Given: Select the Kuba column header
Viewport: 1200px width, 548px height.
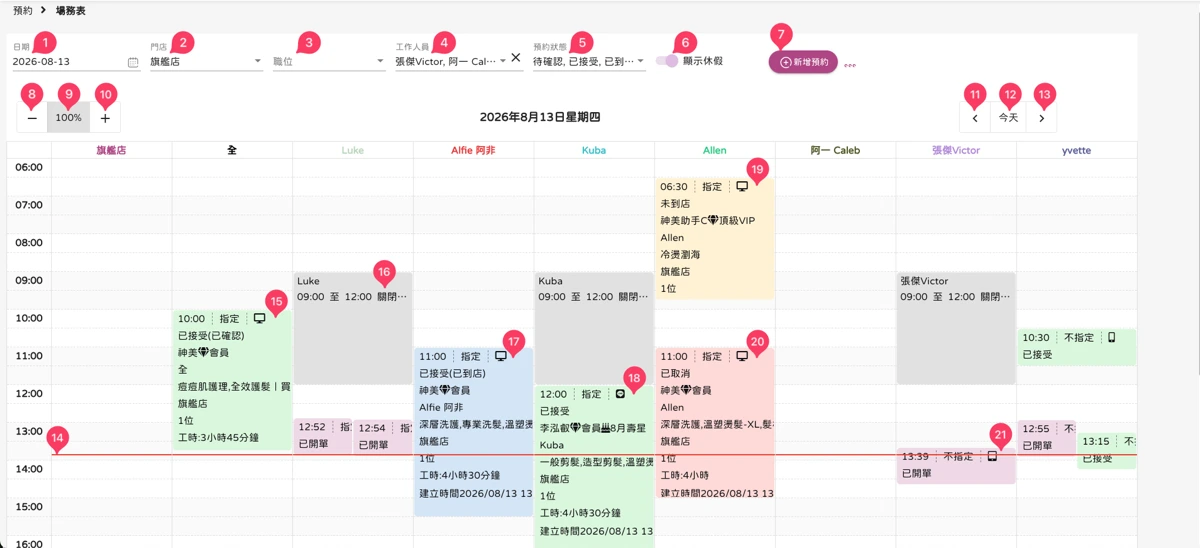Looking at the screenshot, I should click(x=594, y=150).
